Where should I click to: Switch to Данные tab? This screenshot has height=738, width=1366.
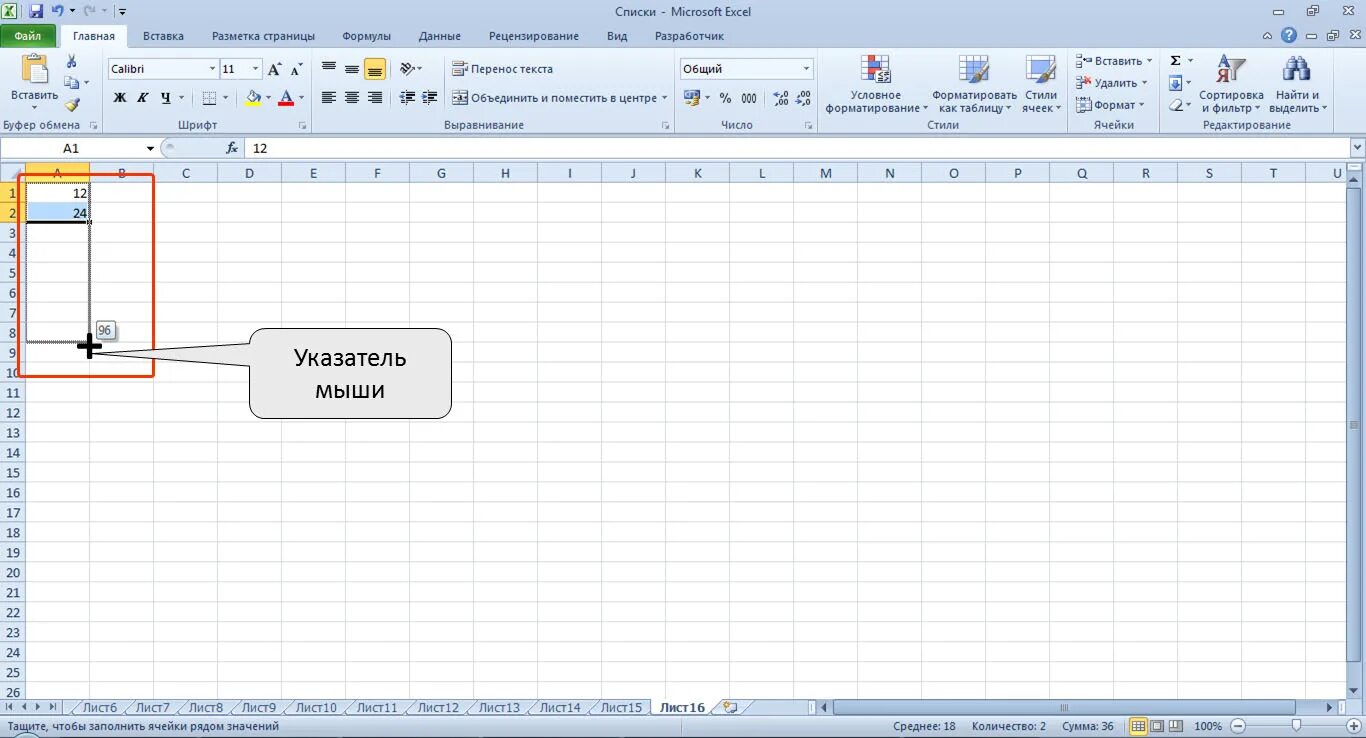440,36
